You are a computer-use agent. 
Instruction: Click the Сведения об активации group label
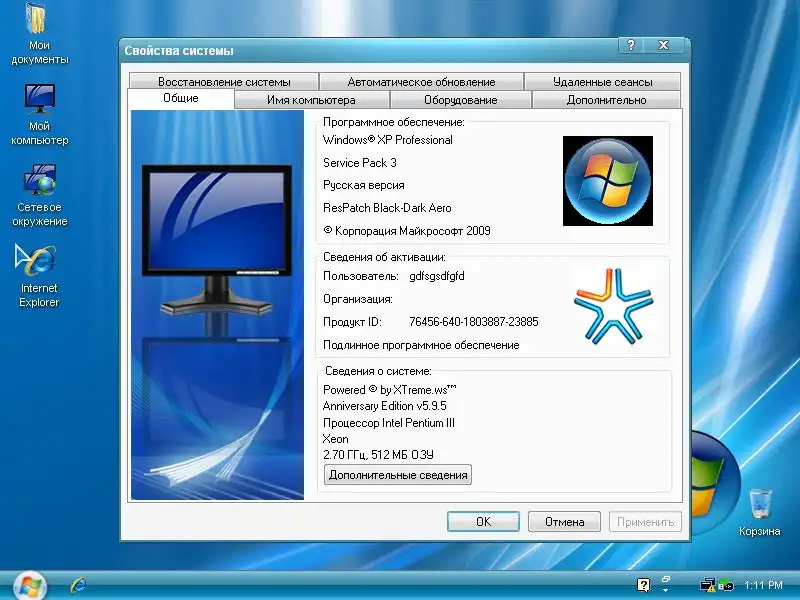pyautogui.click(x=384, y=257)
